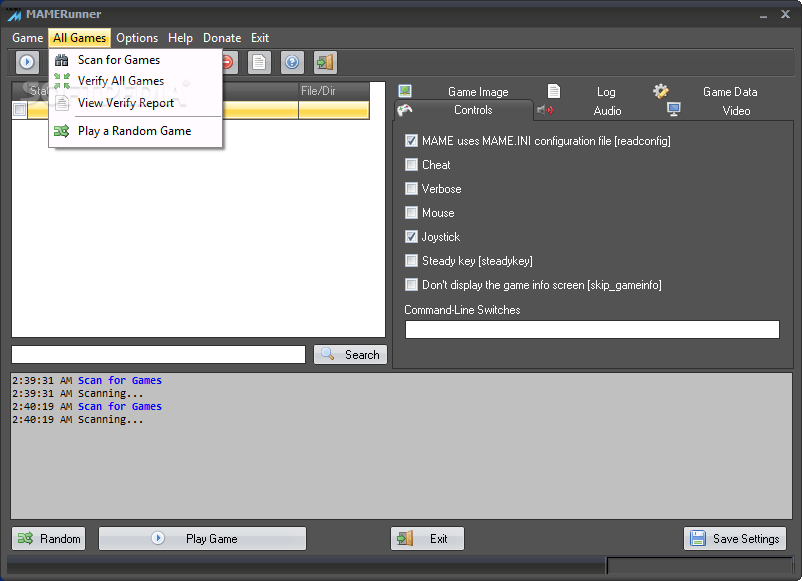This screenshot has width=802, height=581.
Task: Open the document toolbar icon
Action: 259,62
